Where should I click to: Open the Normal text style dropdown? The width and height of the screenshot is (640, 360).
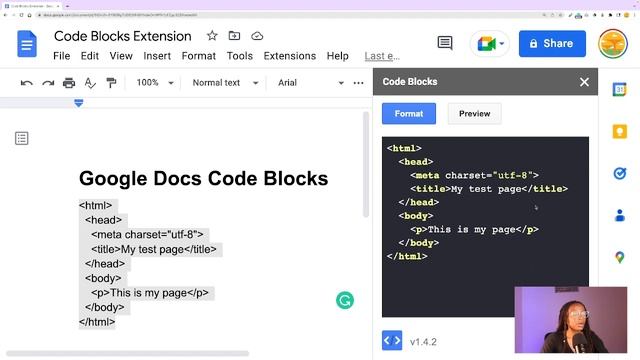coord(225,83)
